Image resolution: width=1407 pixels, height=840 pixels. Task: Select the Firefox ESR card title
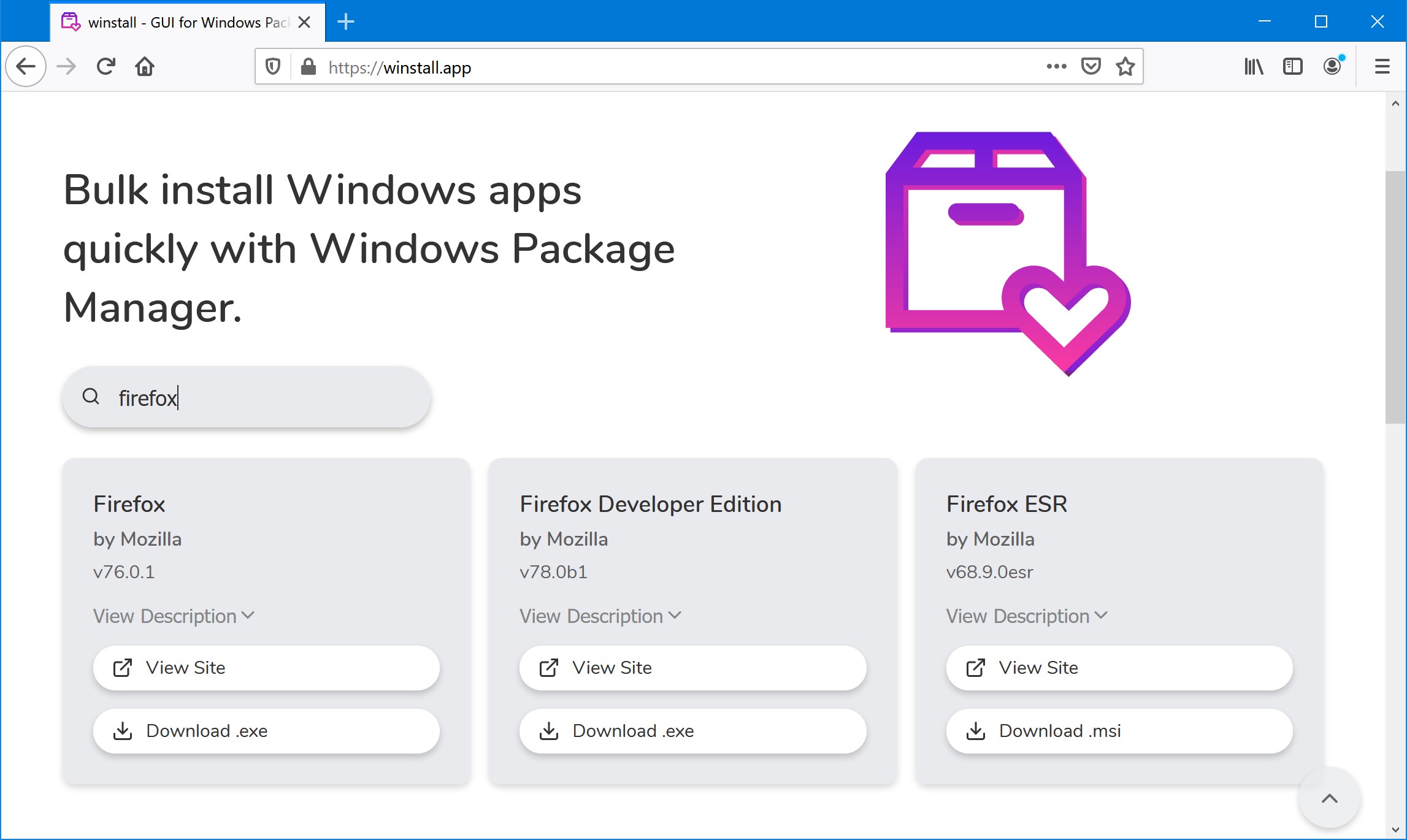tap(1007, 504)
